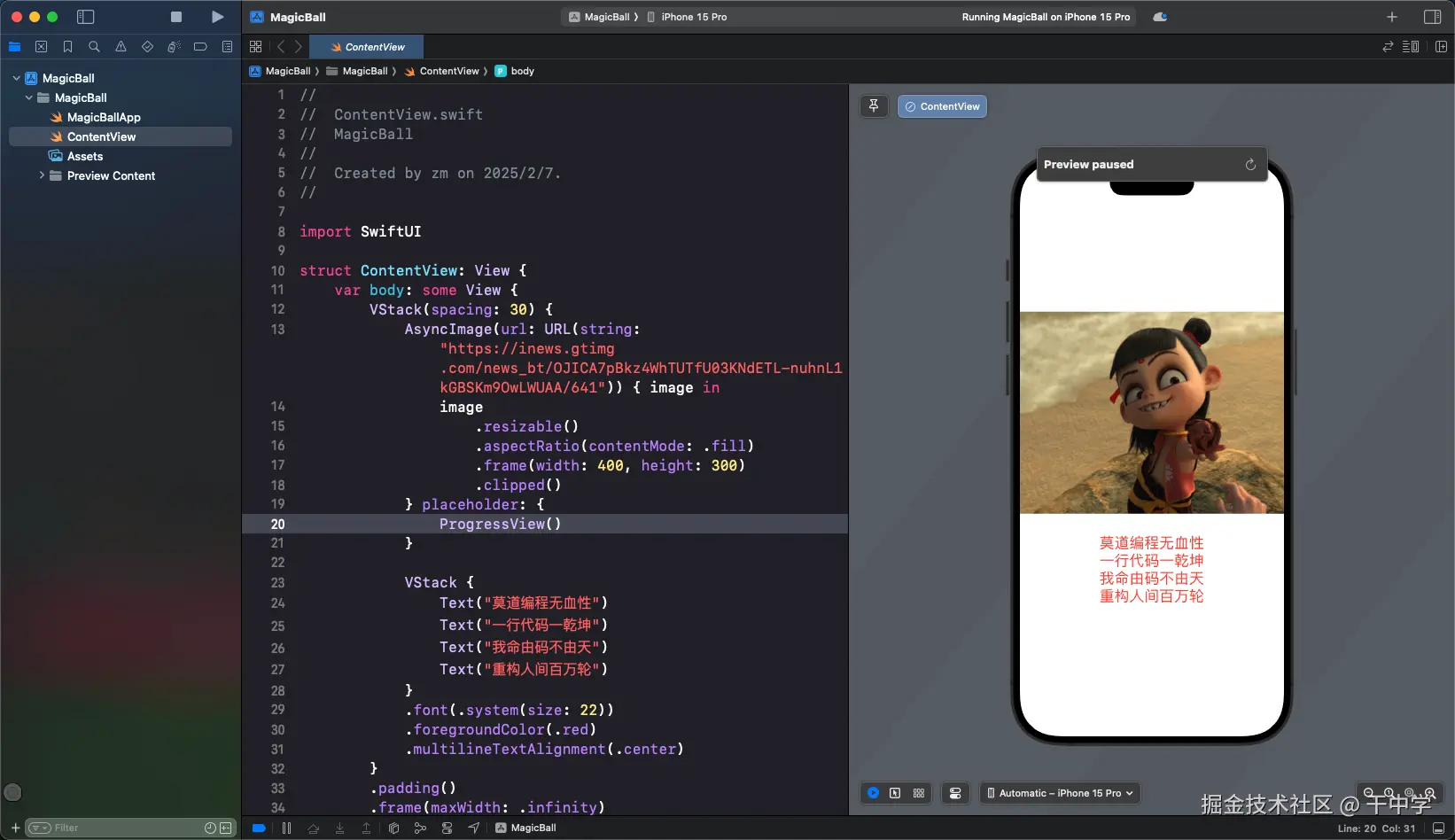
Task: Show preview Variants grid
Action: [x=919, y=793]
